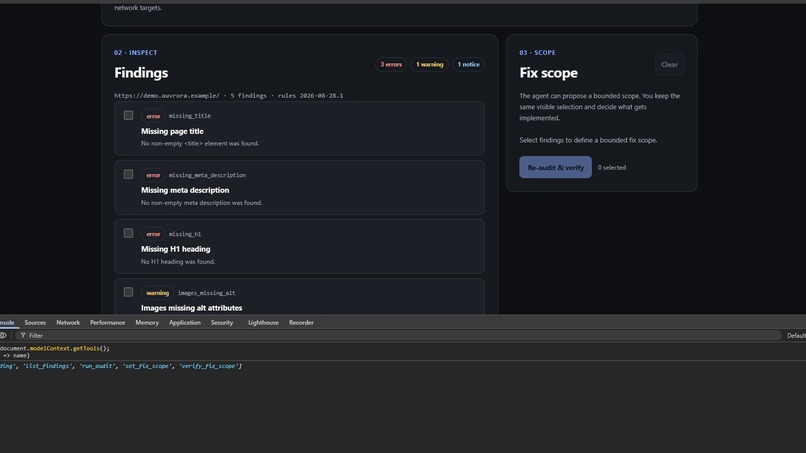Image resolution: width=806 pixels, height=453 pixels.
Task: Switch to the Memory tab
Action: pyautogui.click(x=147, y=323)
